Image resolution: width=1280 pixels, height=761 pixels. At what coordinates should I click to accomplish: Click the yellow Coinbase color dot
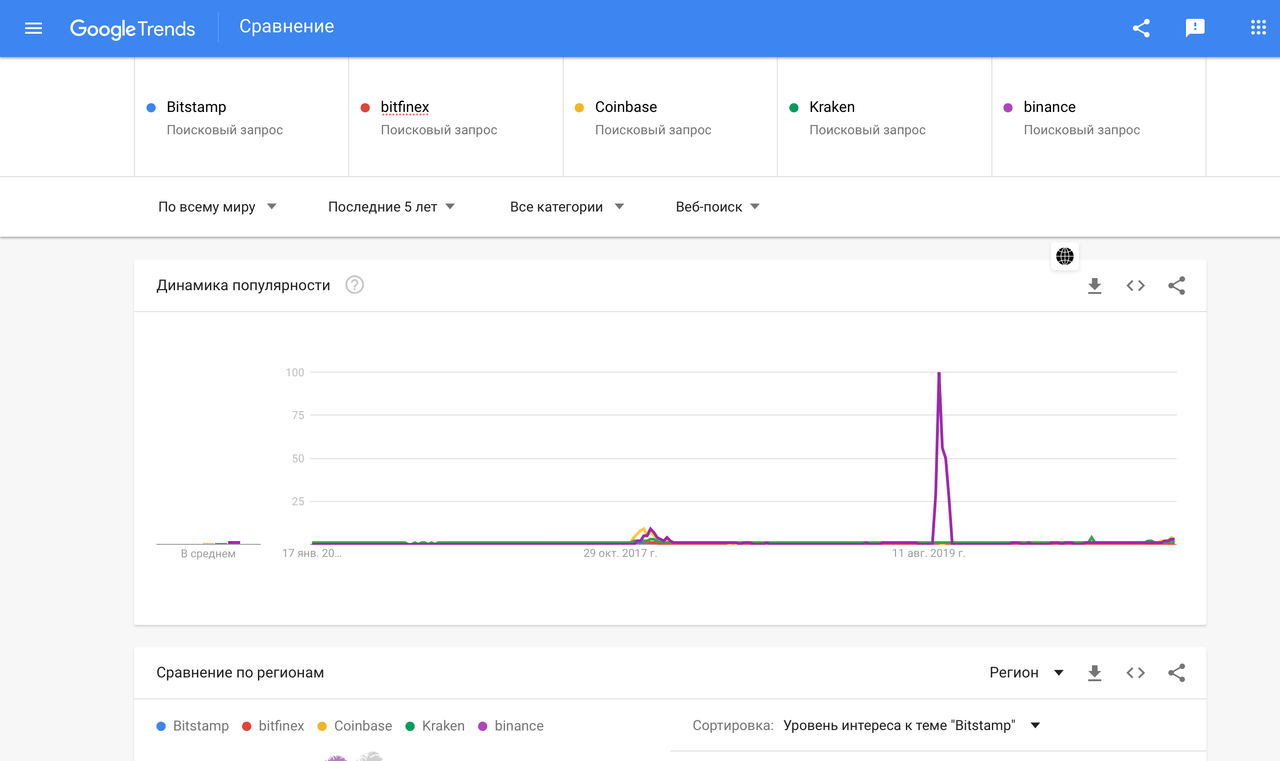click(579, 108)
